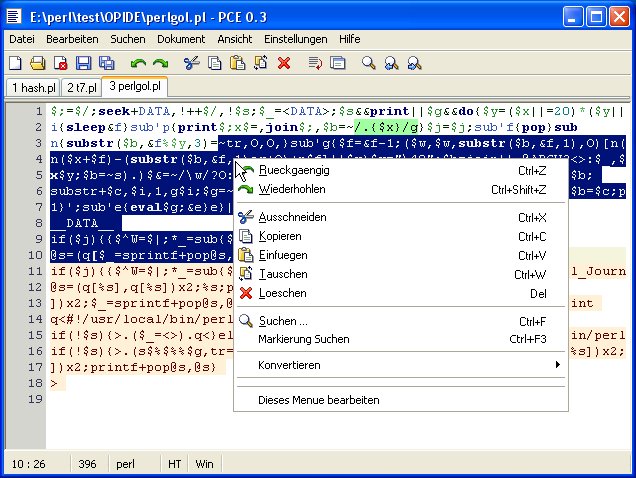Click the > character on line 18
Image resolution: width=636 pixels, height=478 pixels.
[54, 383]
